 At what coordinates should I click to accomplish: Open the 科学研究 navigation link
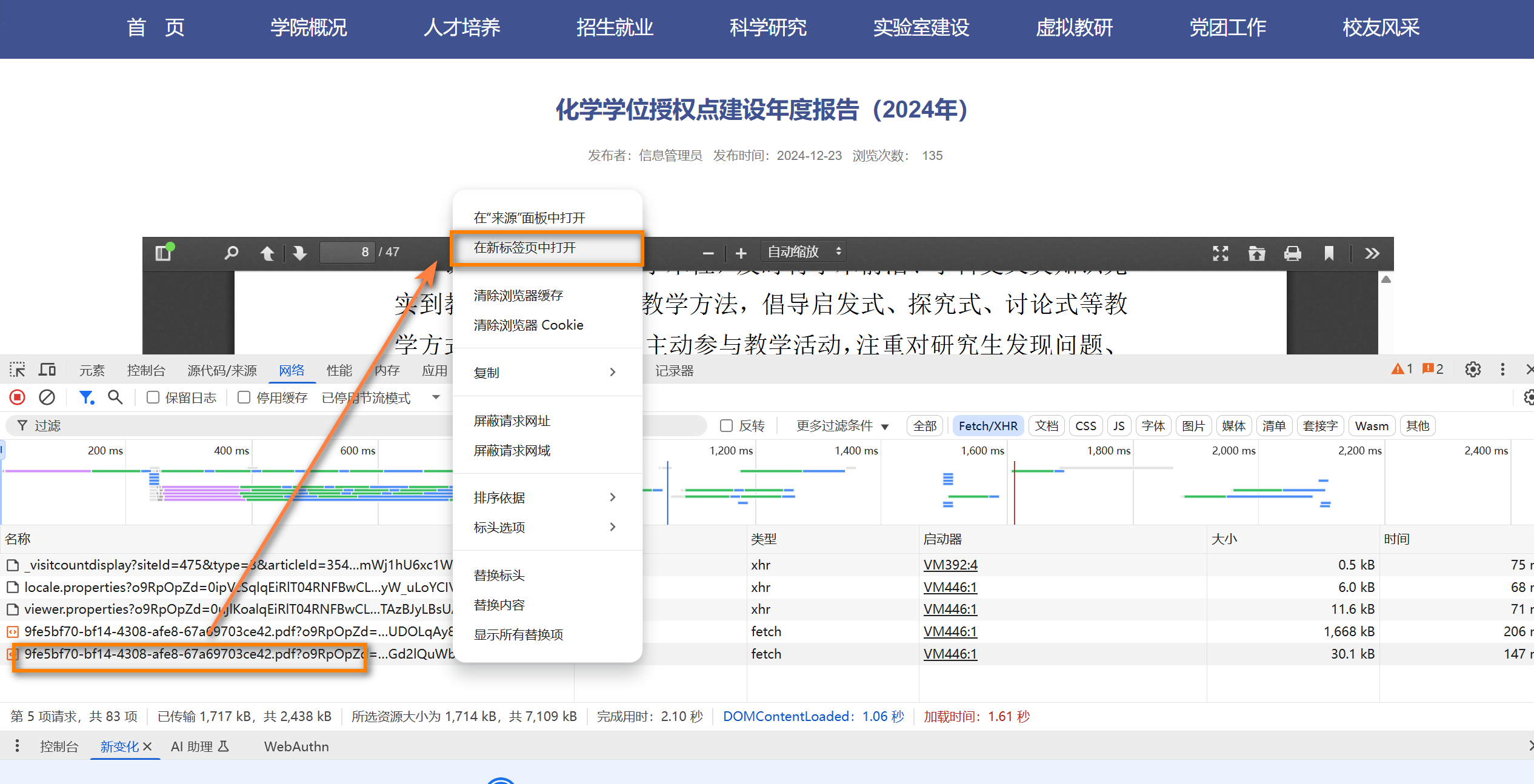(768, 28)
